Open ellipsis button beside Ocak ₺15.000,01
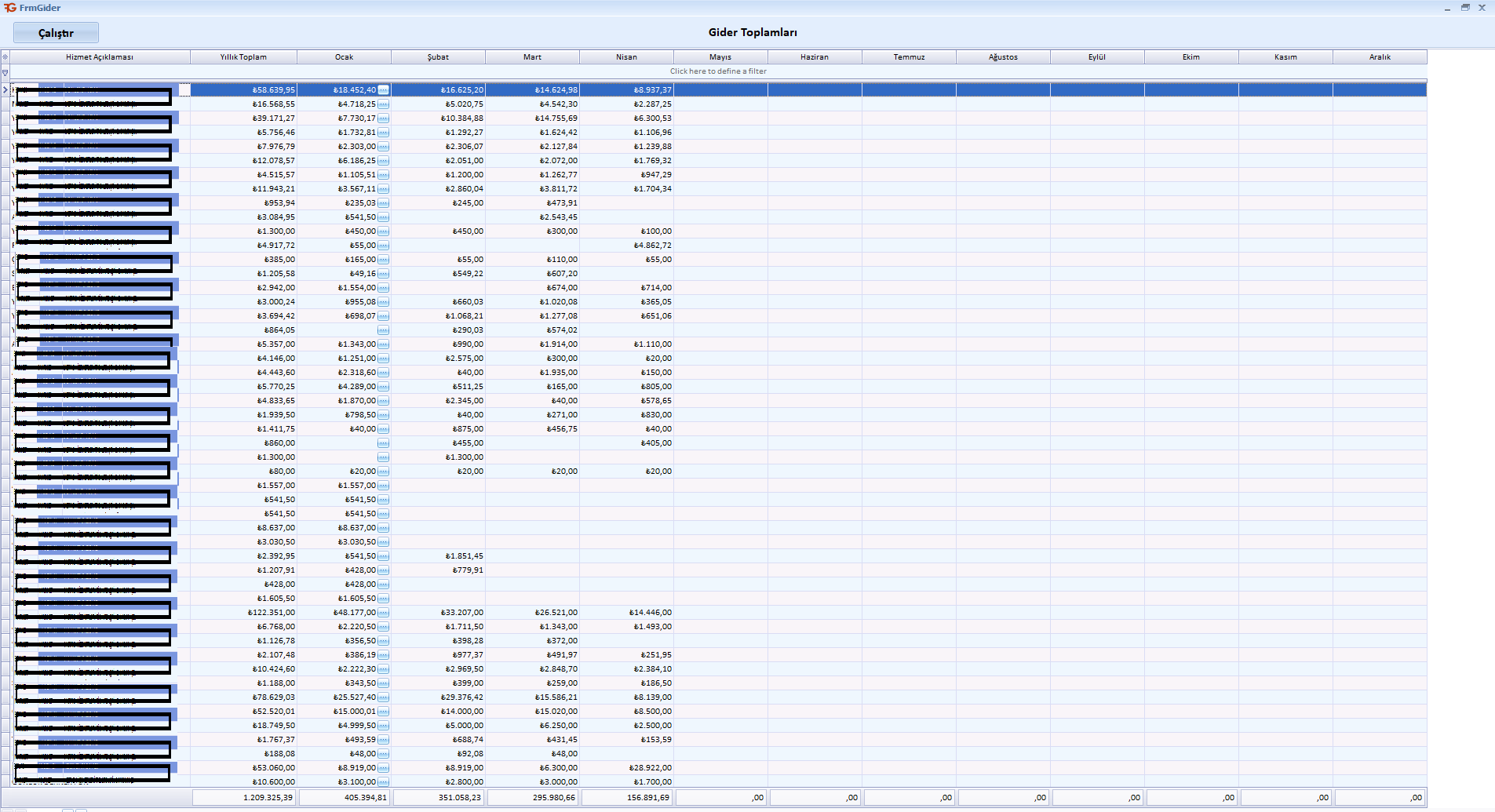This screenshot has width=1495, height=812. pyautogui.click(x=383, y=712)
